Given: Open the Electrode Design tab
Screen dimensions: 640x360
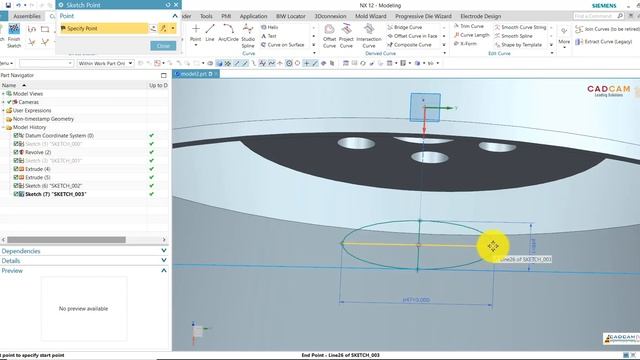Looking at the screenshot, I should (480, 16).
